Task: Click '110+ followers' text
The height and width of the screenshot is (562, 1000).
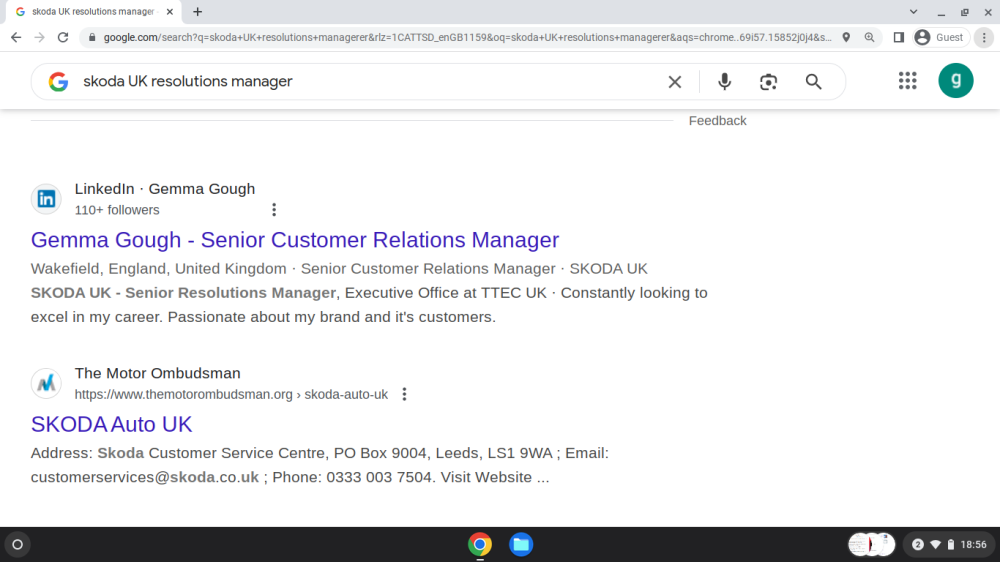Action: (117, 210)
